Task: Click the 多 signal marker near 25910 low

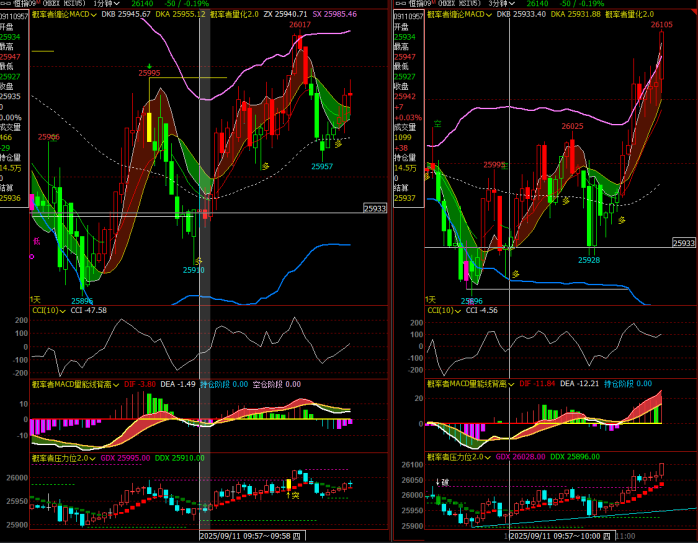Action: click(199, 261)
